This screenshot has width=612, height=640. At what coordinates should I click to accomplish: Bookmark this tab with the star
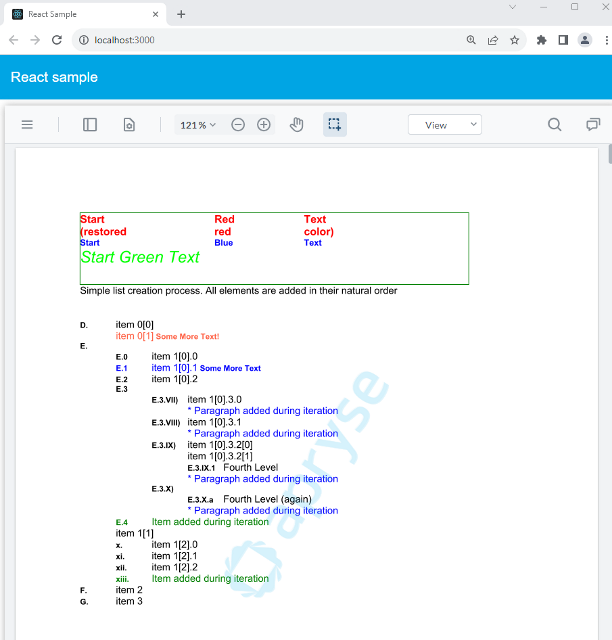pos(514,40)
